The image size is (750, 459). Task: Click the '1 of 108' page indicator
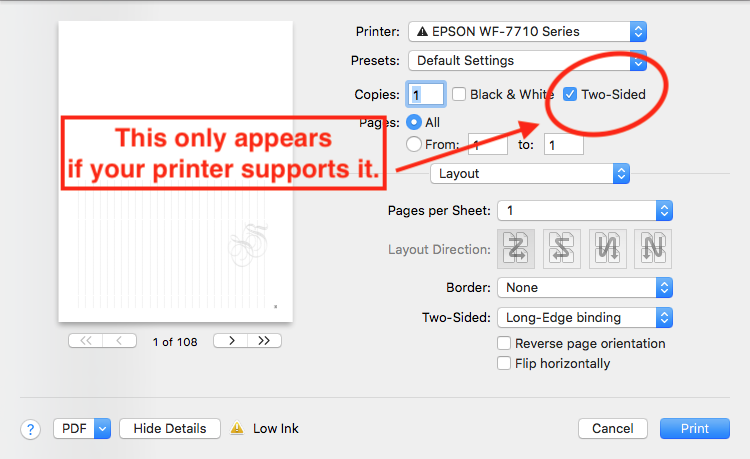(x=175, y=342)
